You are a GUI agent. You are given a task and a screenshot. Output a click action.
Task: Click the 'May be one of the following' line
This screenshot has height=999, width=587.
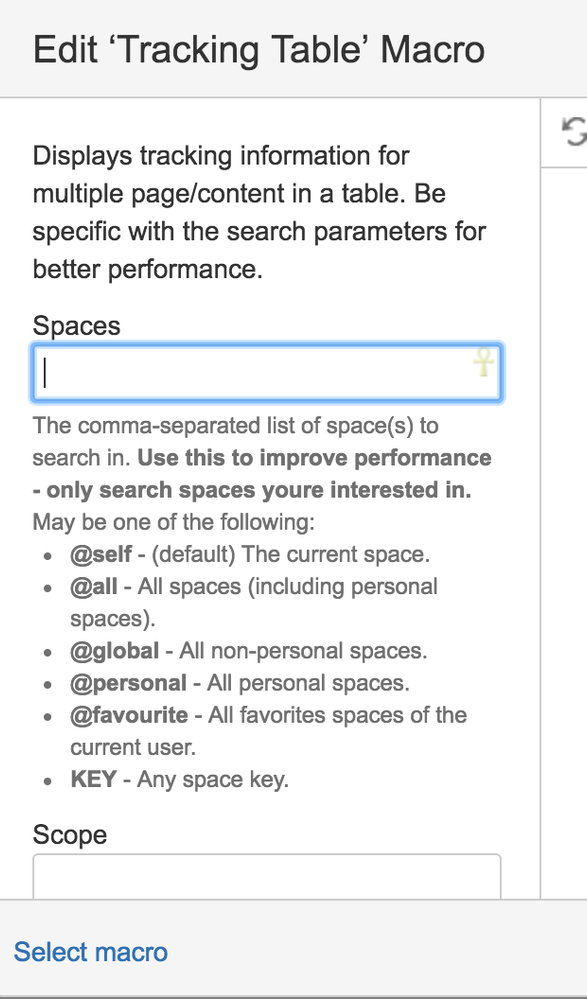coord(173,522)
